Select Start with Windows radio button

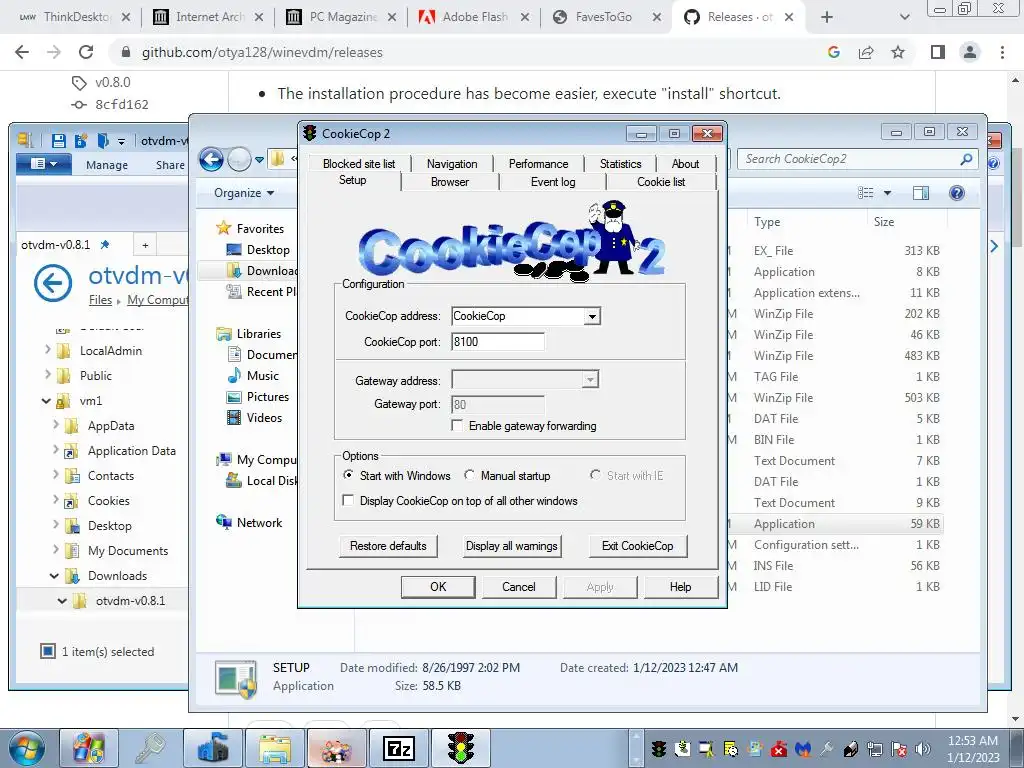click(349, 475)
